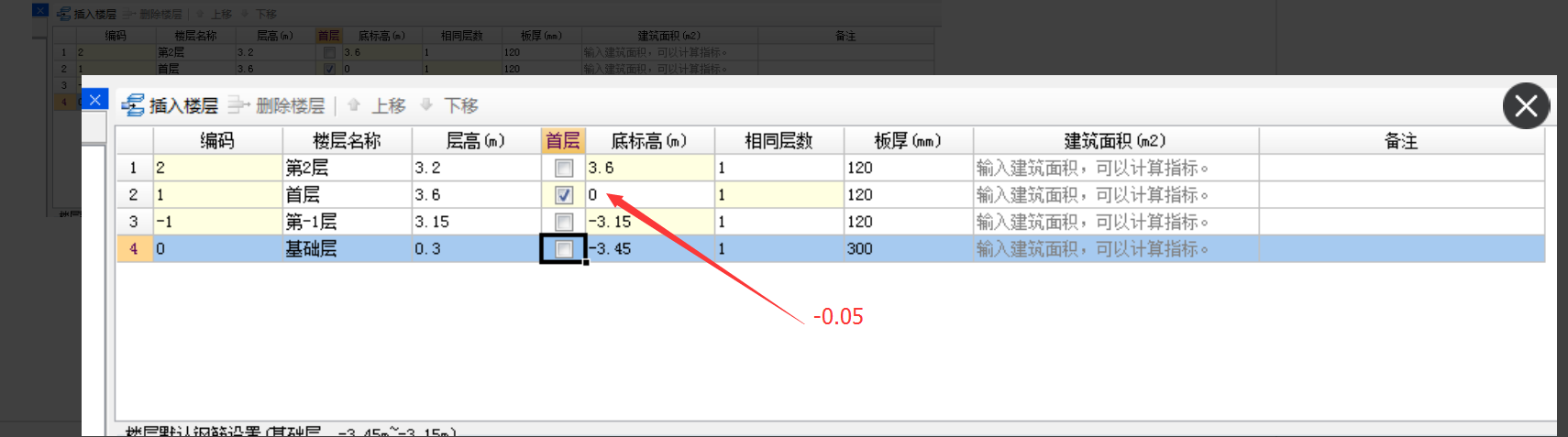This screenshot has height=437, width=1568.
Task: Click the 上移 move up arrow button
Action: coord(377,105)
